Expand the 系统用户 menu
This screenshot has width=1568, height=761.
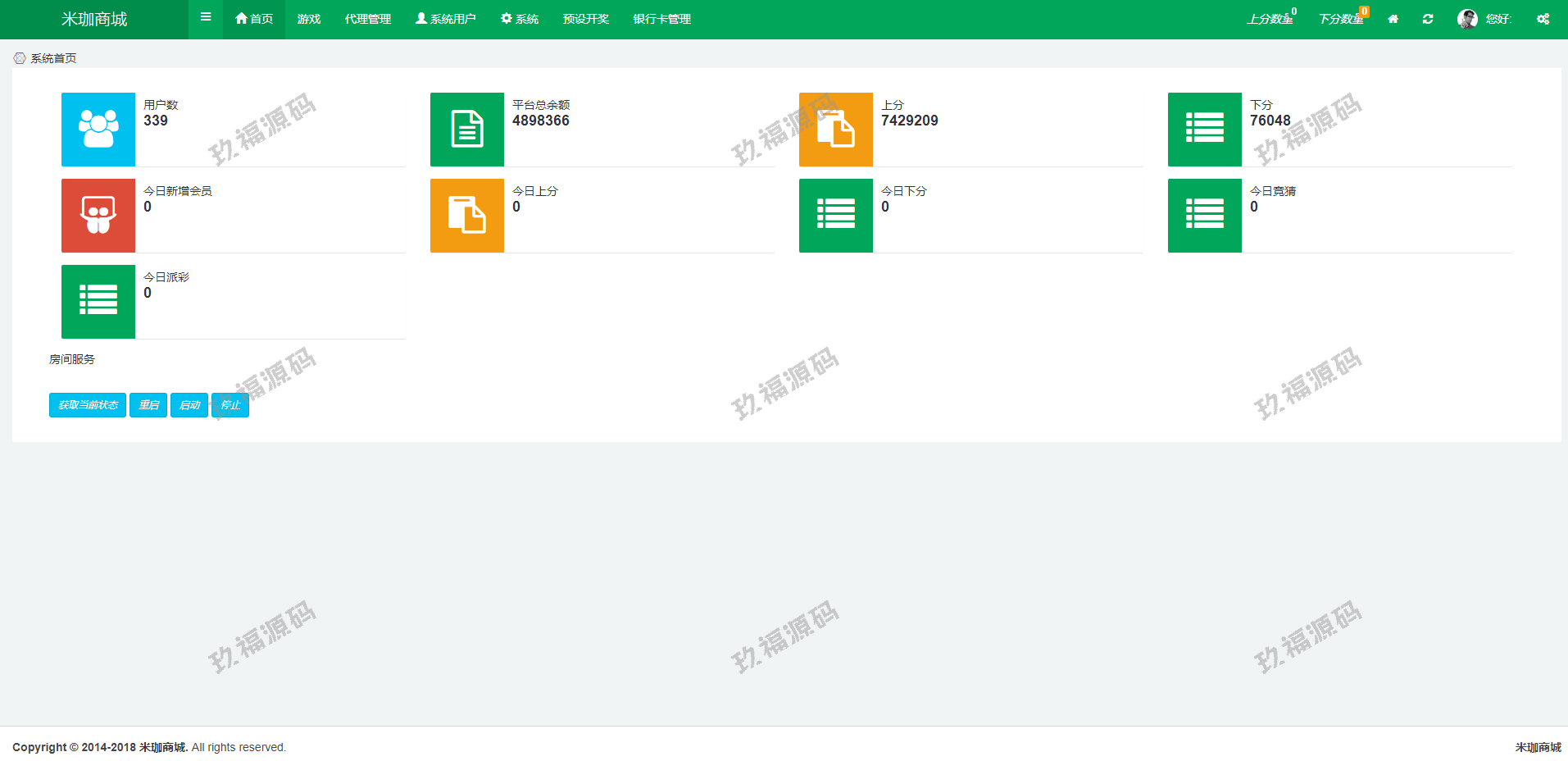(x=446, y=19)
